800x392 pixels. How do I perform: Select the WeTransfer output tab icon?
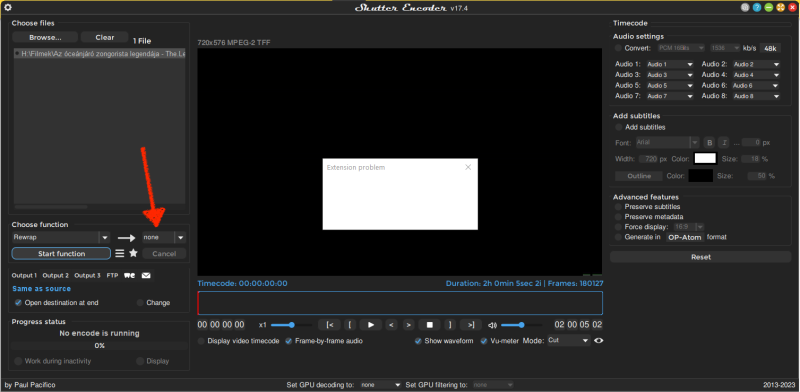click(x=130, y=276)
